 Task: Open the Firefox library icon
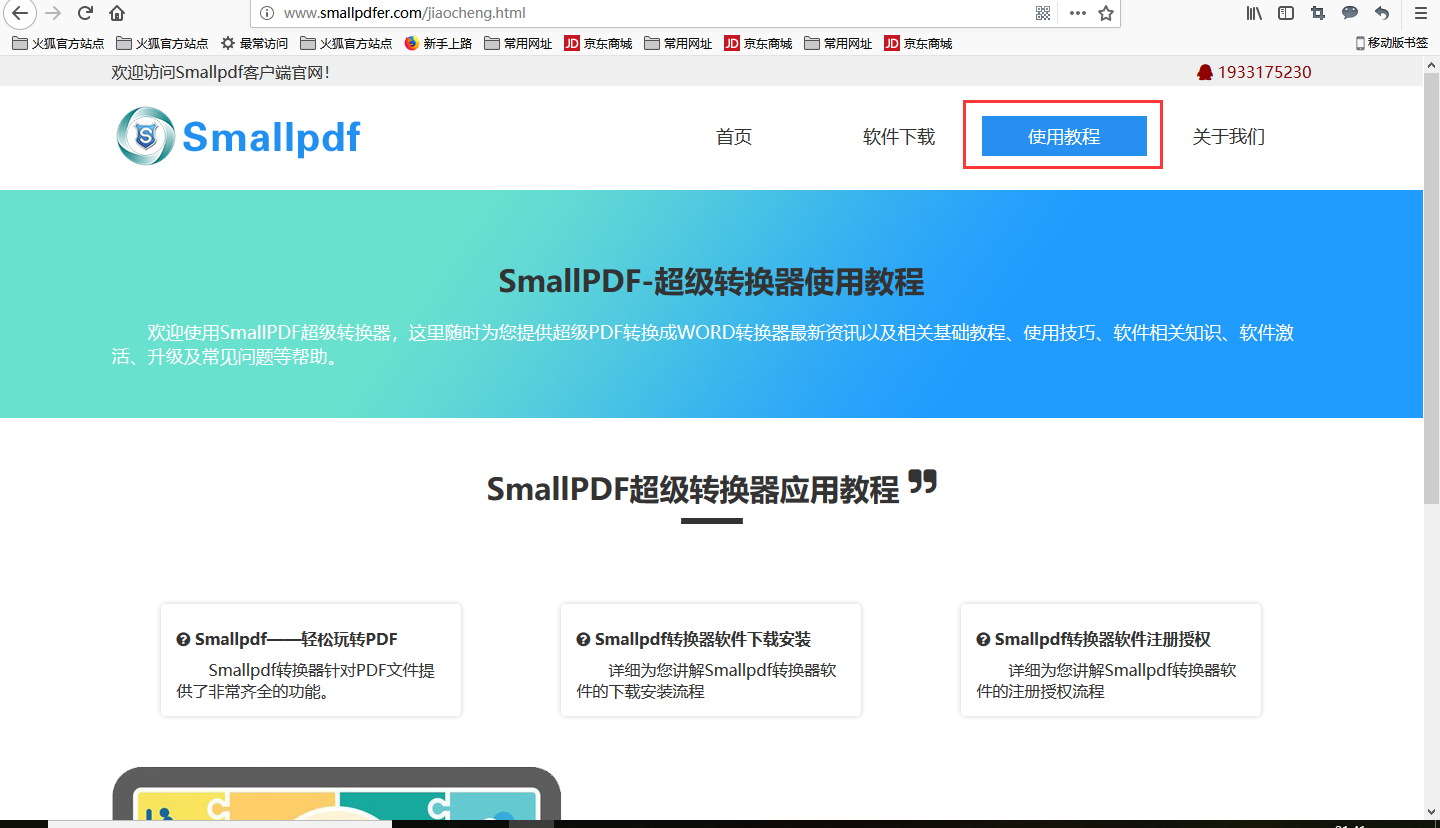click(x=1254, y=13)
